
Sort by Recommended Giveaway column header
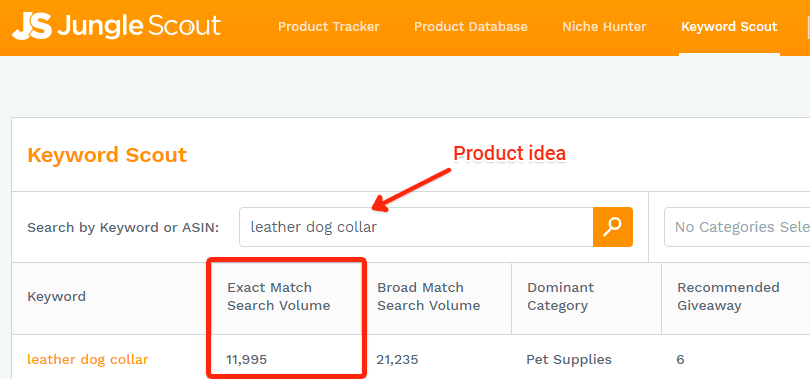pyautogui.click(x=728, y=296)
